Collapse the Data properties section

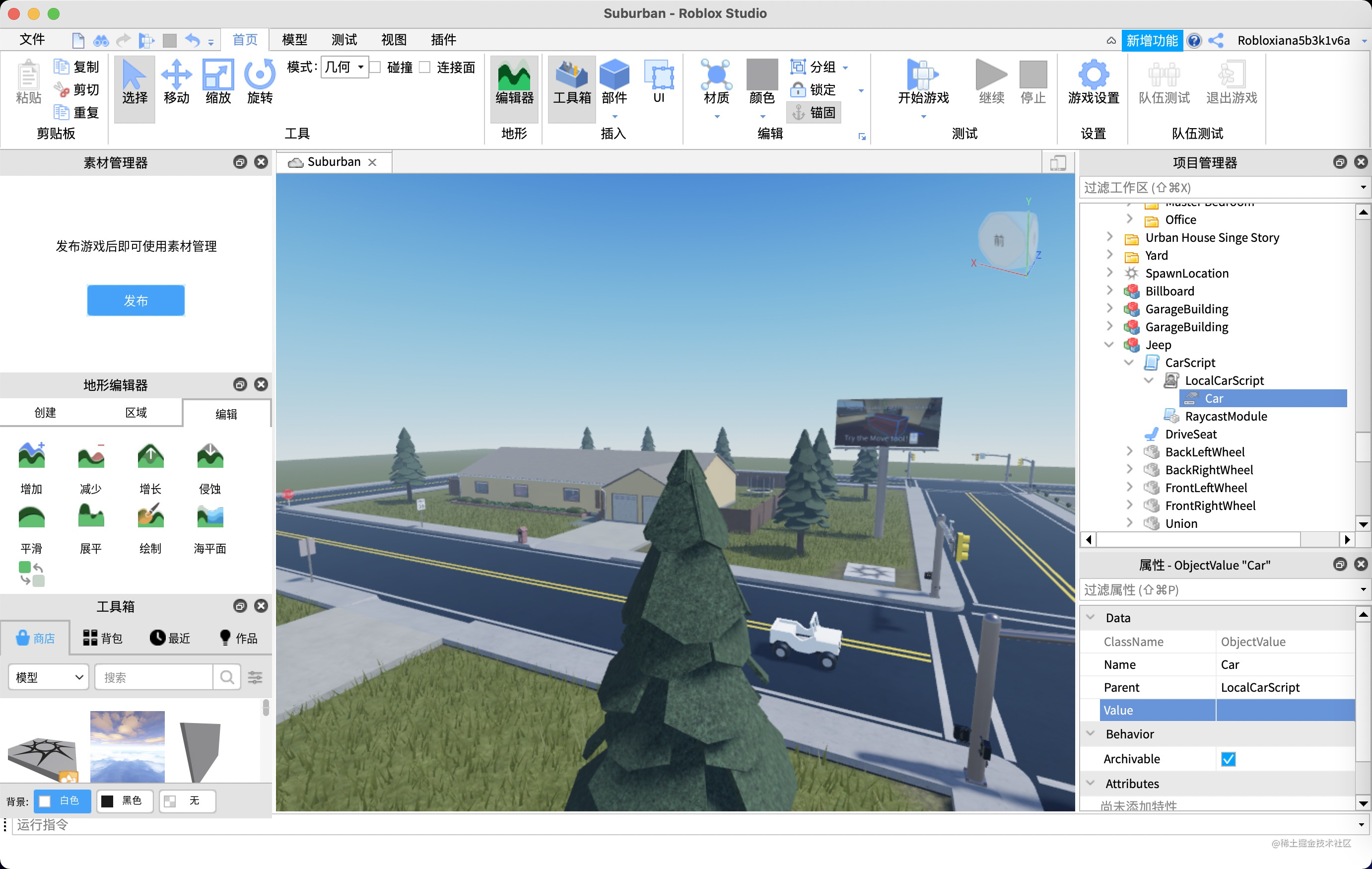click(1091, 618)
